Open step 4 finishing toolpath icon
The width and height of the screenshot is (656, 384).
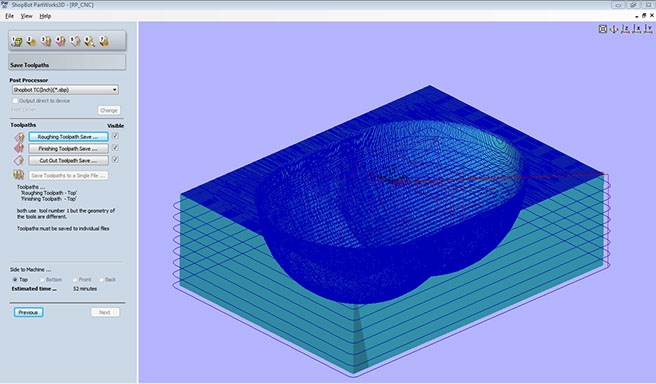[x=61, y=41]
